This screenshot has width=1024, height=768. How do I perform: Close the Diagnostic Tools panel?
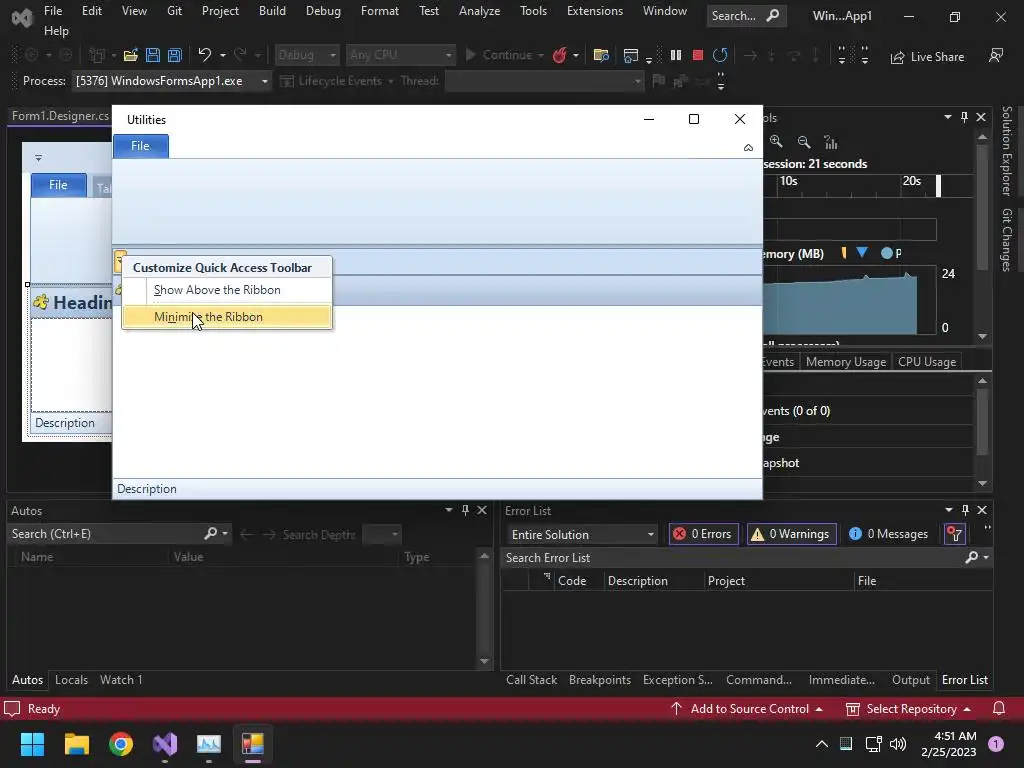(981, 117)
